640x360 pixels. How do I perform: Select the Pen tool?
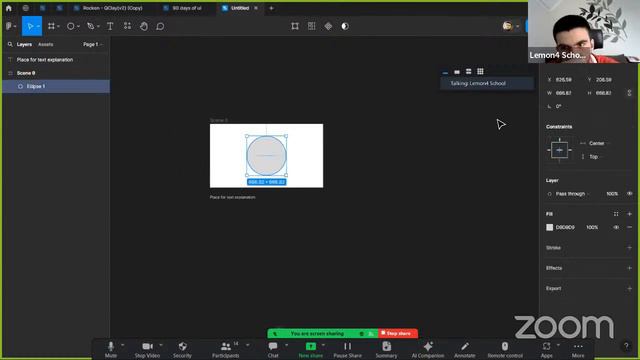(x=91, y=26)
